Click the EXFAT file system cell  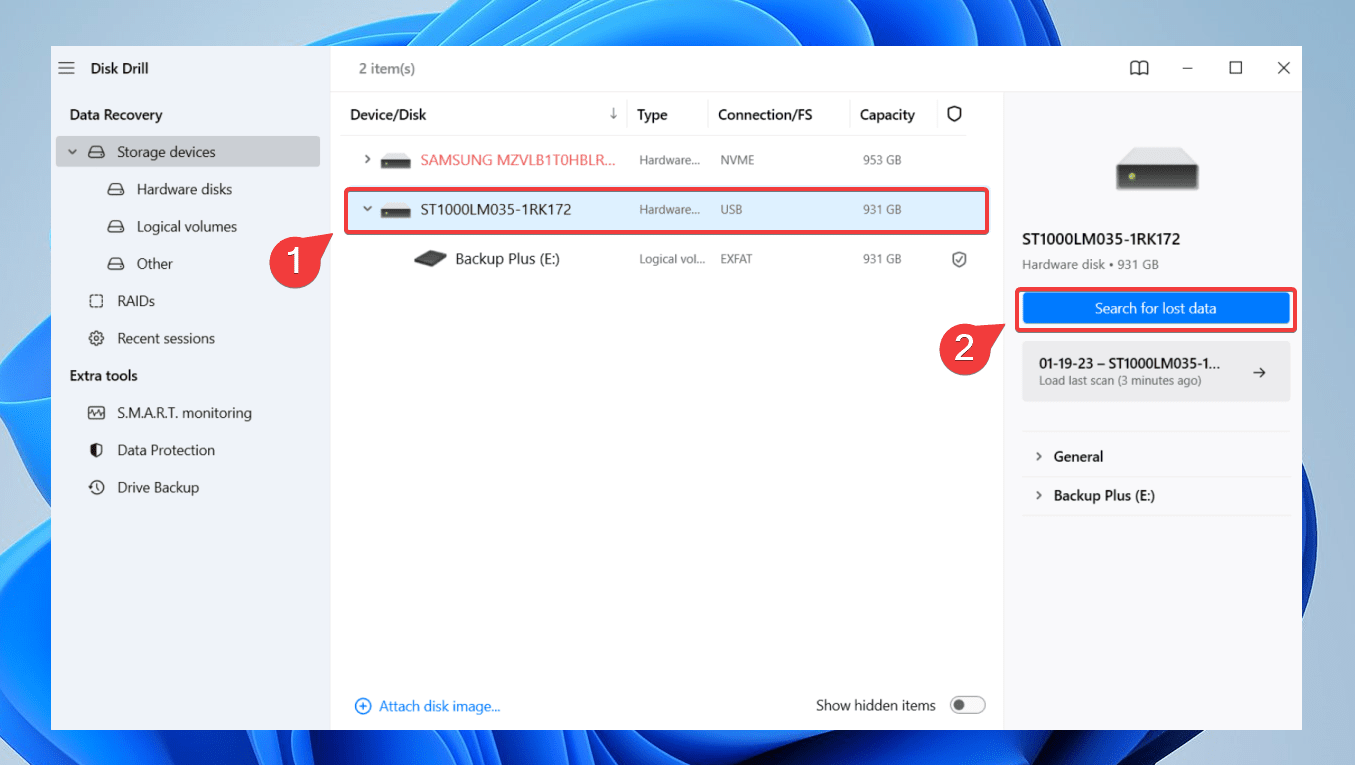coord(736,259)
